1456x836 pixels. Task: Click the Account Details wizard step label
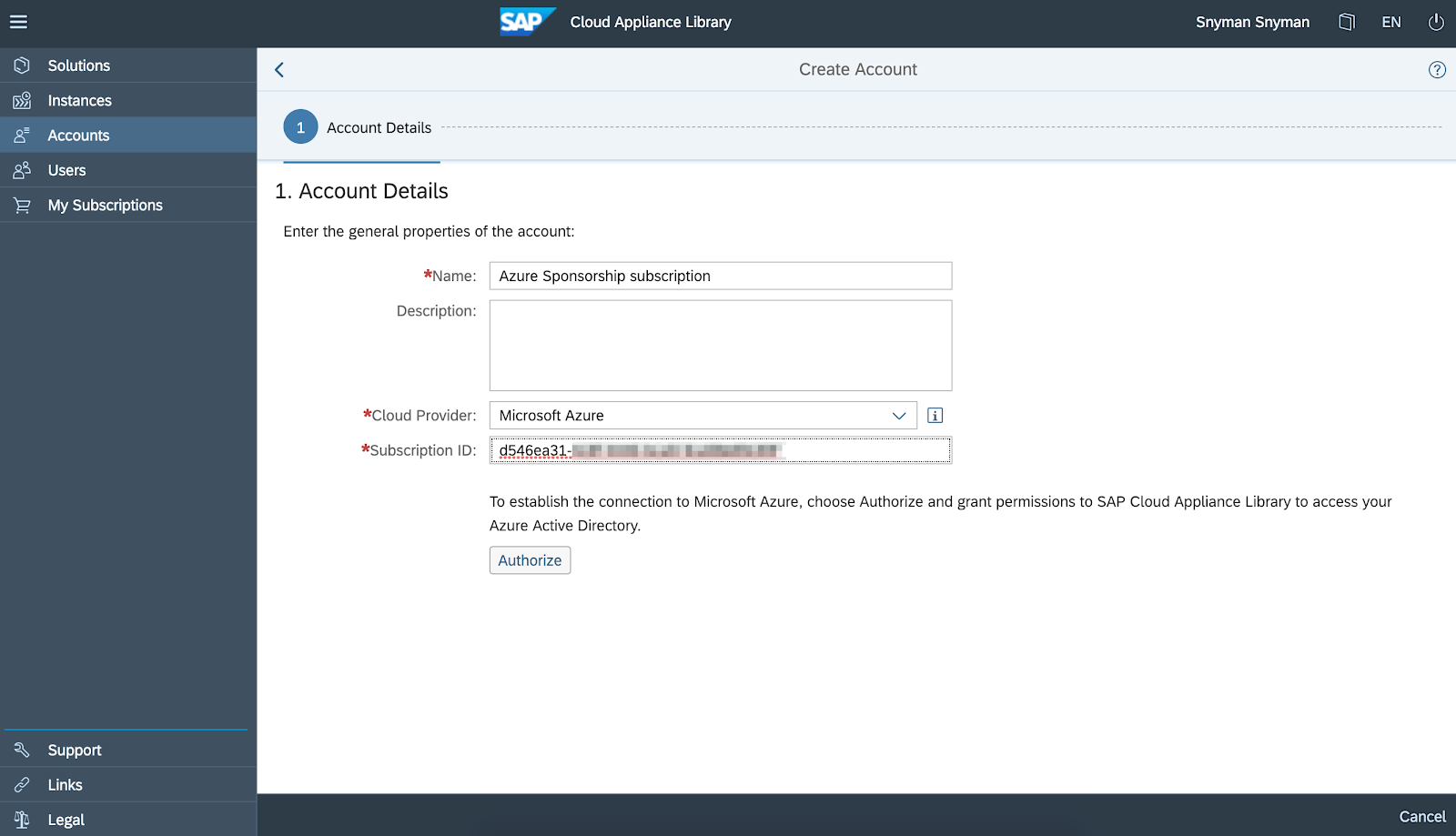pyautogui.click(x=379, y=128)
